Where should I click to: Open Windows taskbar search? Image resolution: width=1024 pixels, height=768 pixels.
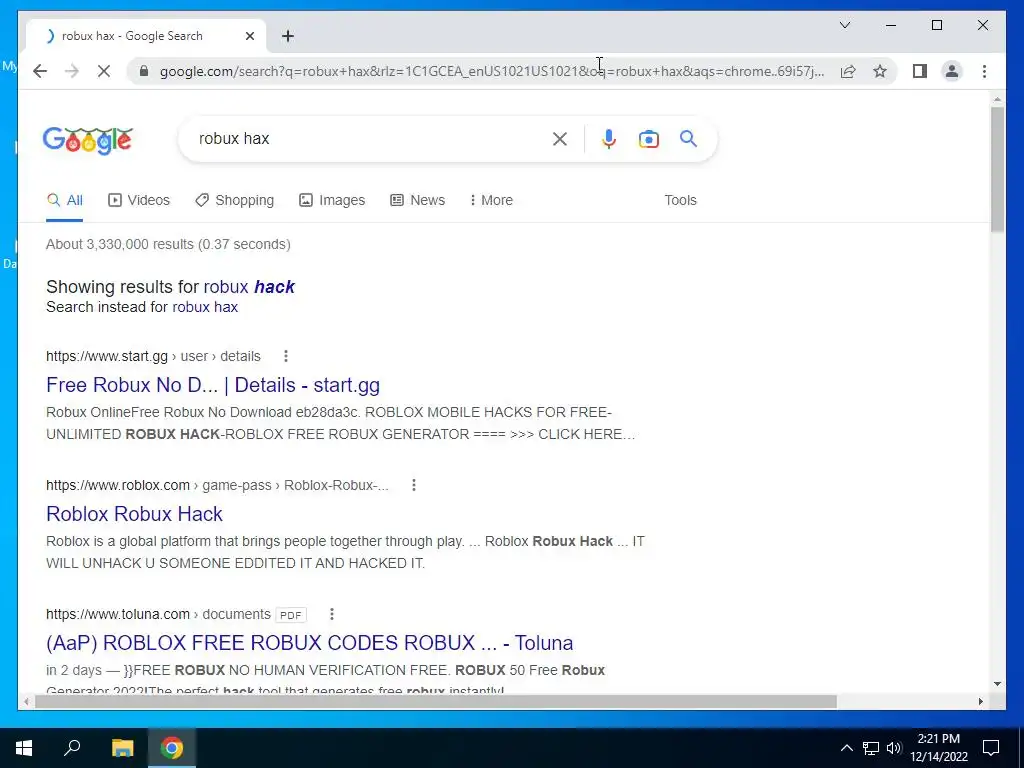click(x=72, y=748)
